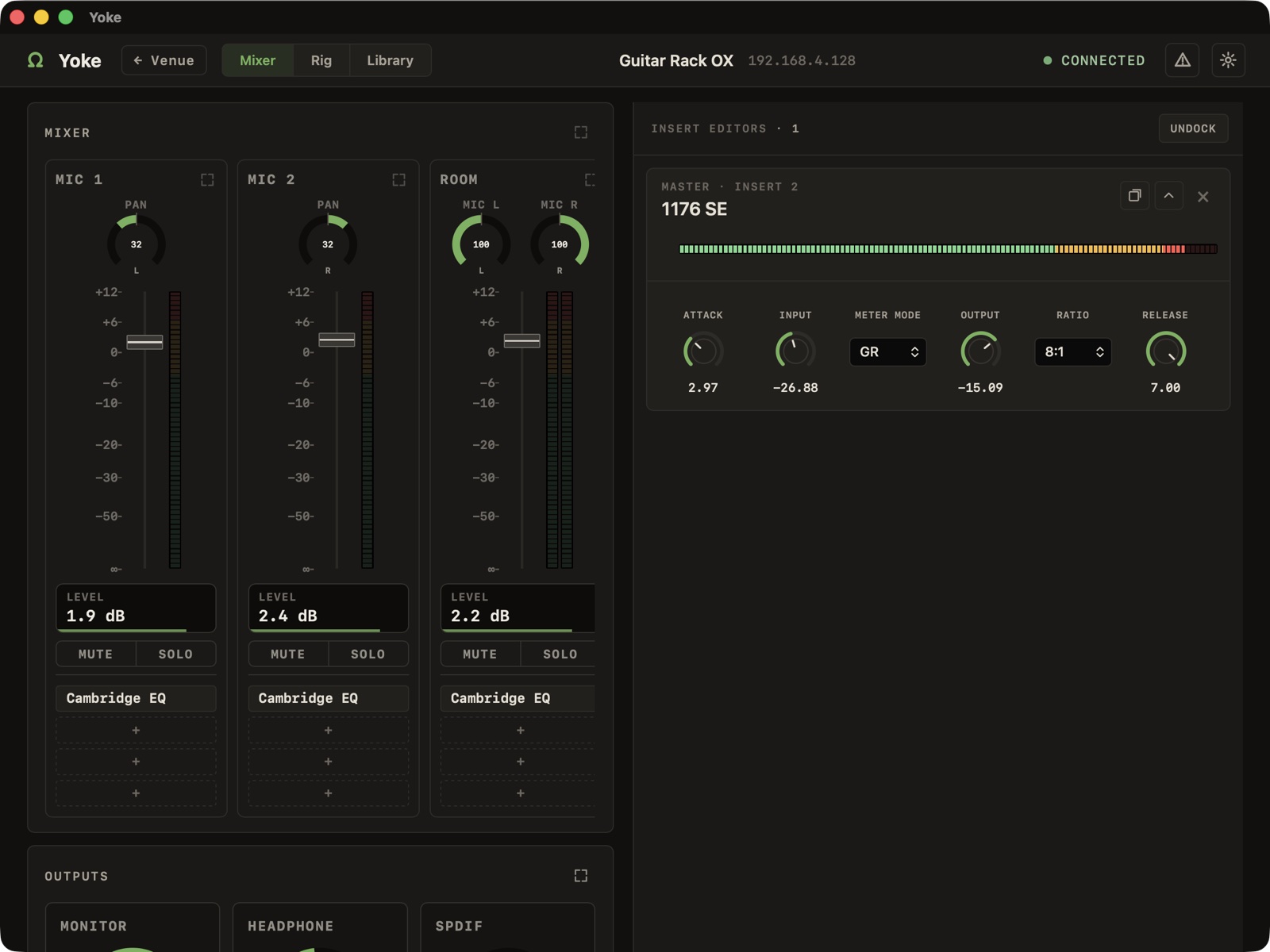This screenshot has height=952, width=1270.
Task: Open MIC 2 Cambridge EQ insert
Action: tap(328, 698)
